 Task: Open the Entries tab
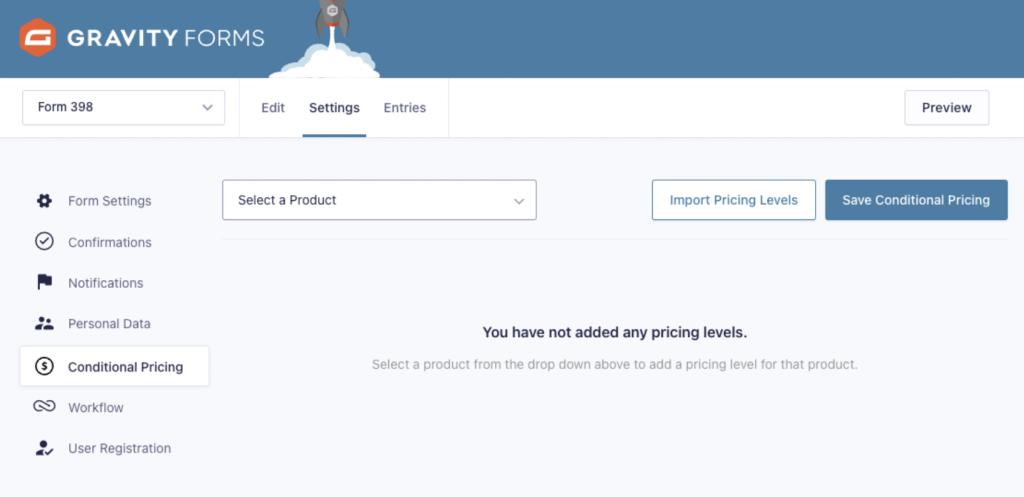405,108
